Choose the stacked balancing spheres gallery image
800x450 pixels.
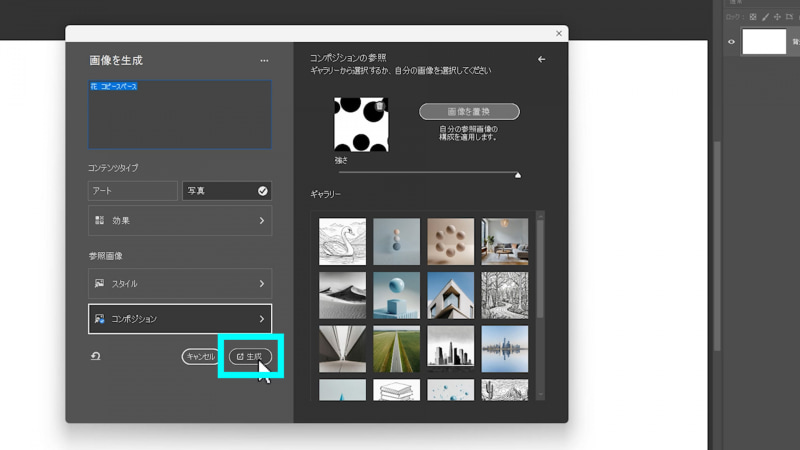point(396,241)
